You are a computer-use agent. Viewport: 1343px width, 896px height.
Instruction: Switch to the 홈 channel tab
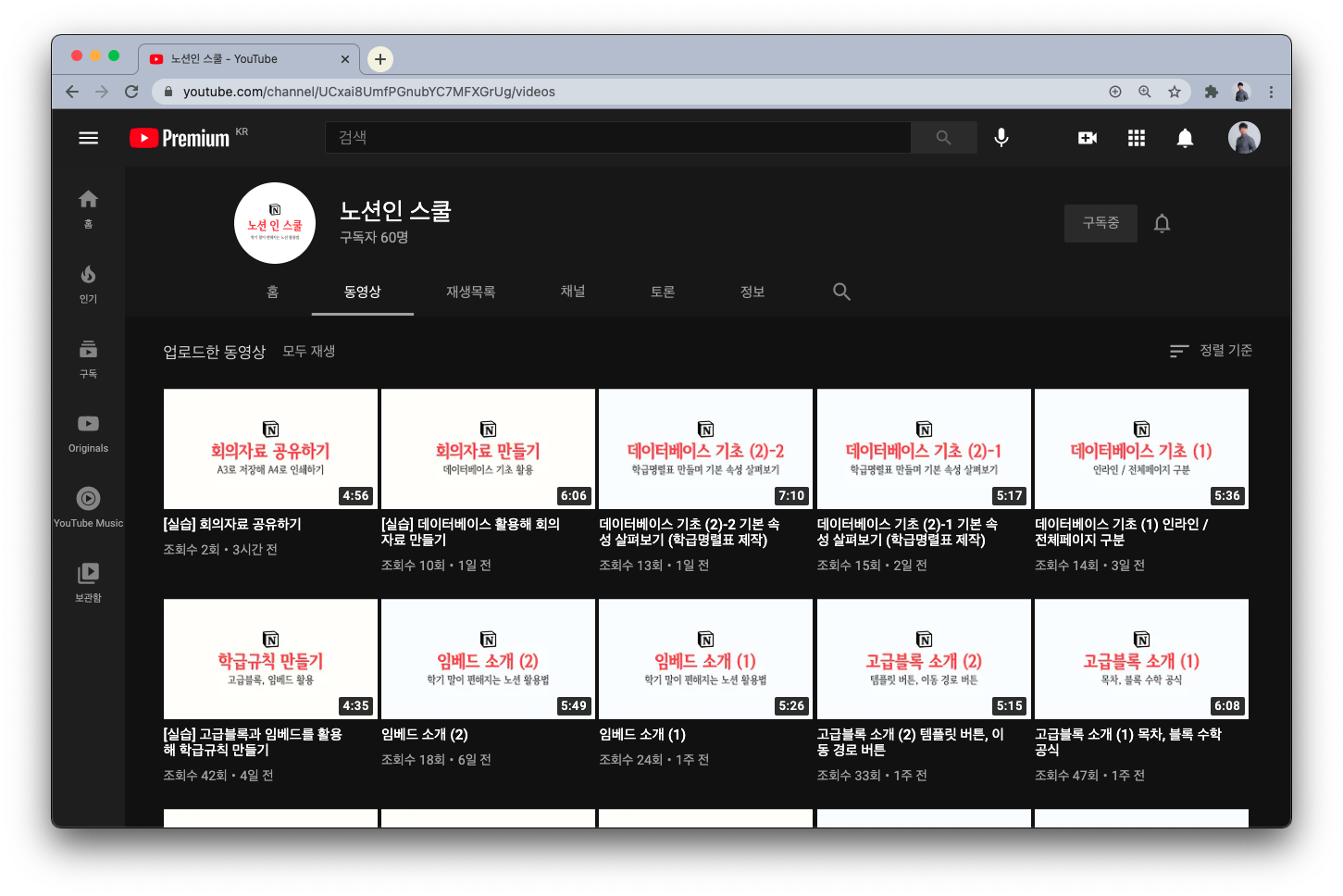[x=272, y=292]
